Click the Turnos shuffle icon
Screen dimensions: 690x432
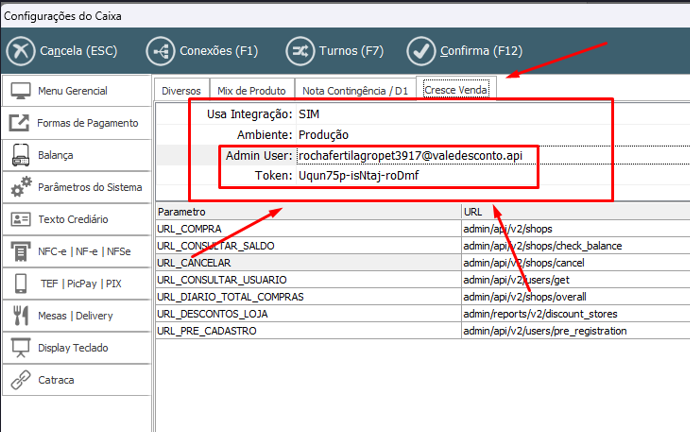click(x=299, y=50)
